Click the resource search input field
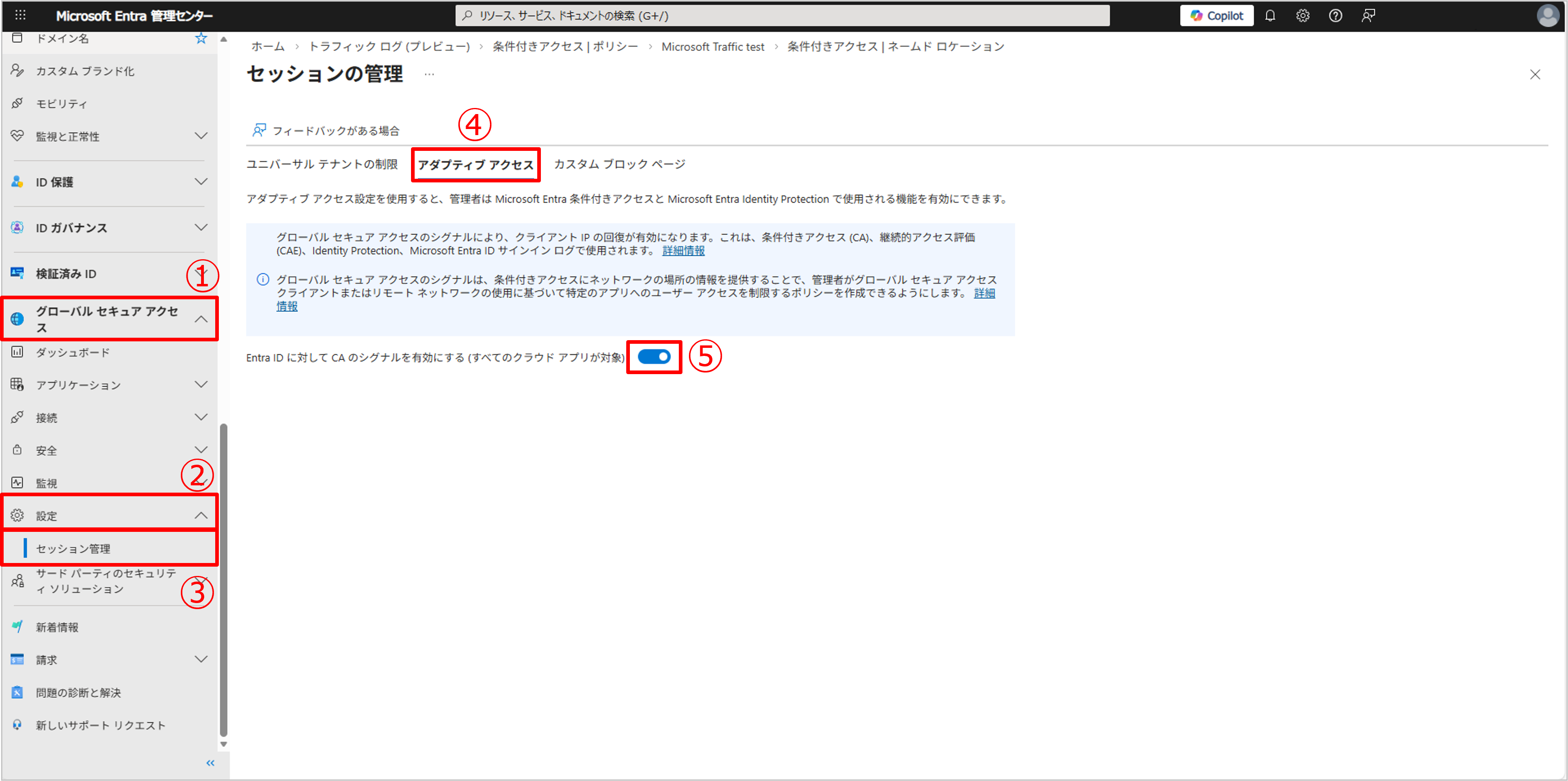 tap(782, 16)
